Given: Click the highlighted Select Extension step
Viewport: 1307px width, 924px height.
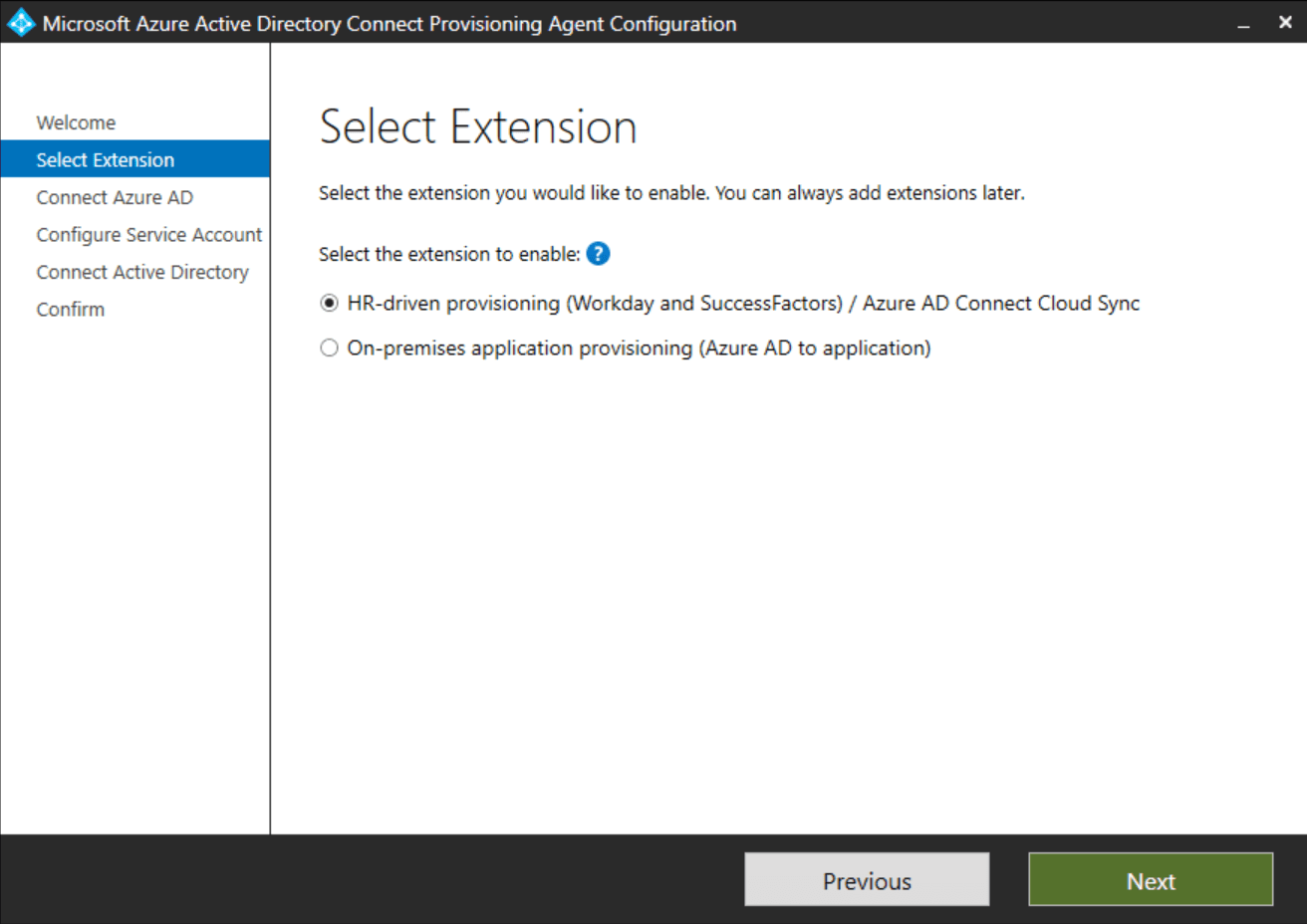Looking at the screenshot, I should coord(105,158).
